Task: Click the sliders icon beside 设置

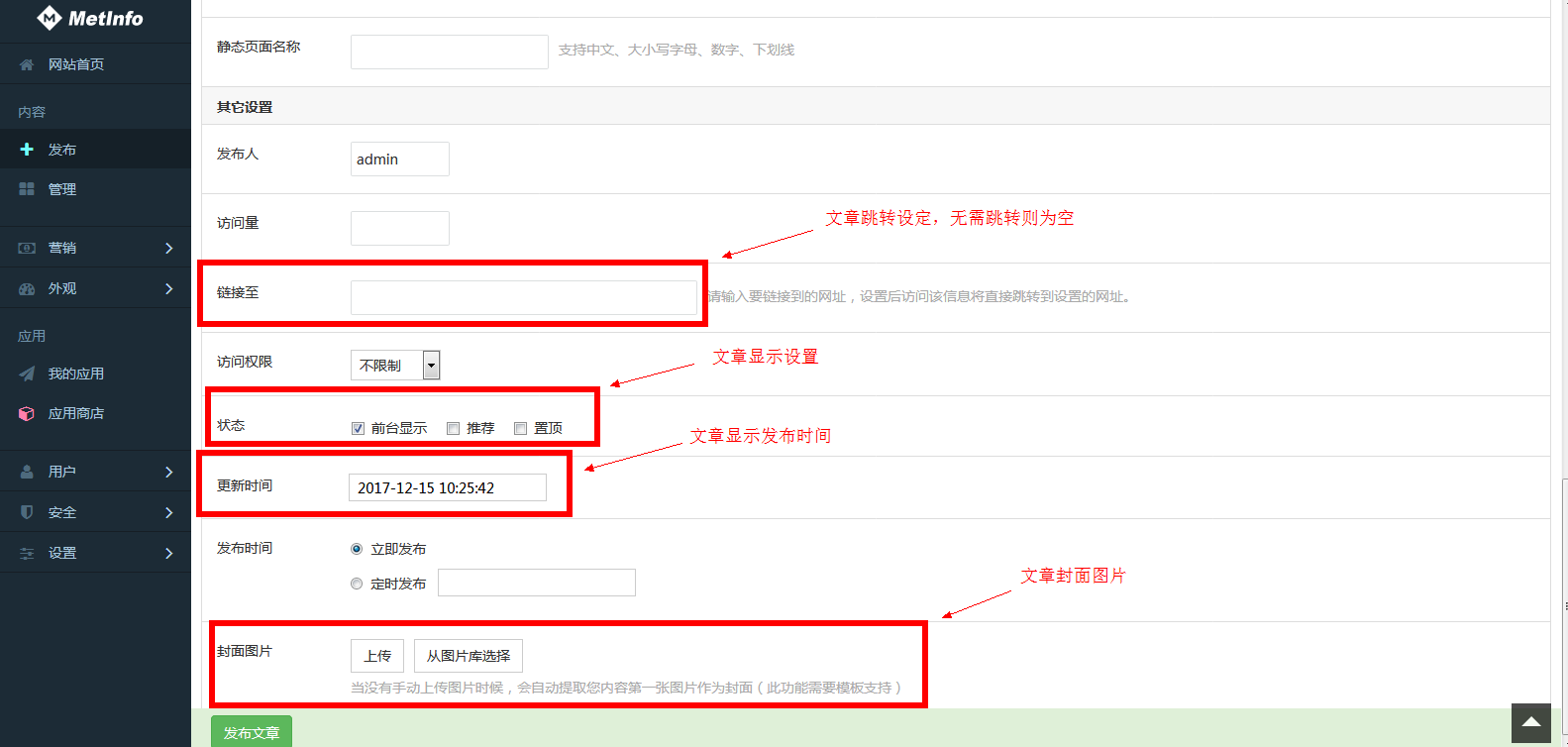Action: tap(27, 553)
